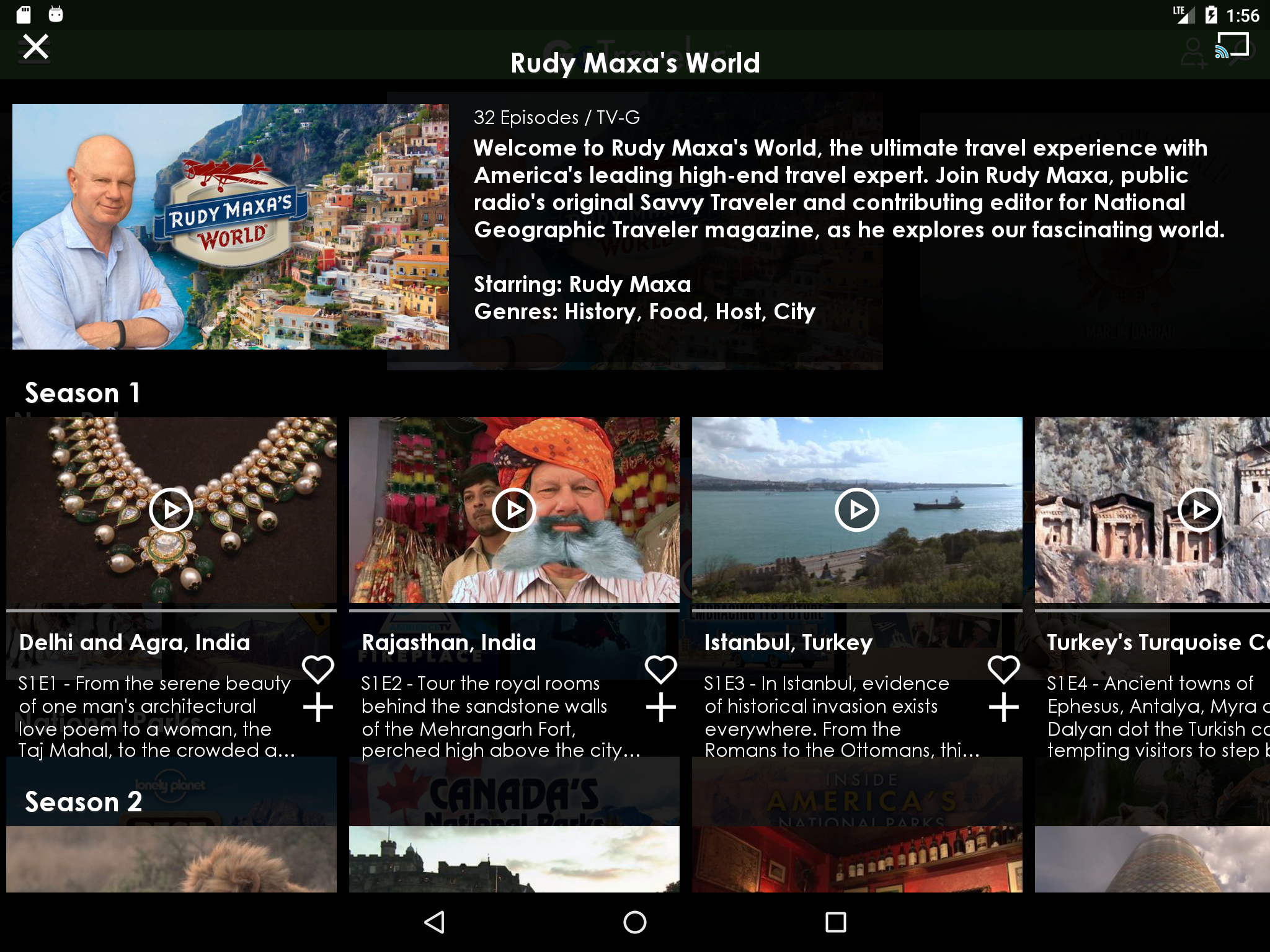The width and height of the screenshot is (1270, 952).
Task: Play Turkey's Turquoise Coast episode
Action: 1199,510
